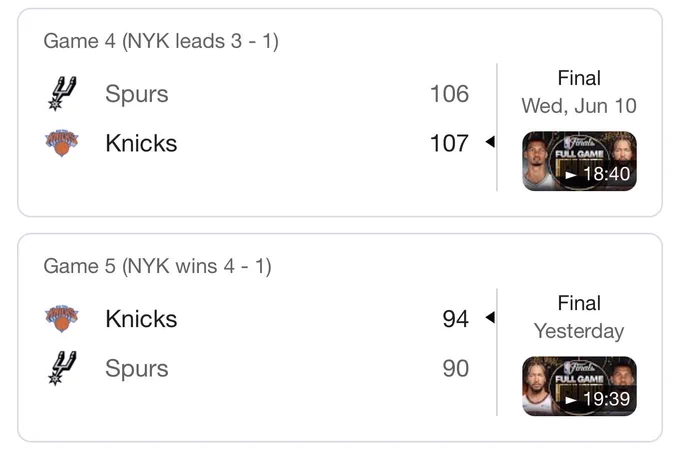Select the Spurs team name in Game 4
This screenshot has width=680, height=460.
click(137, 94)
